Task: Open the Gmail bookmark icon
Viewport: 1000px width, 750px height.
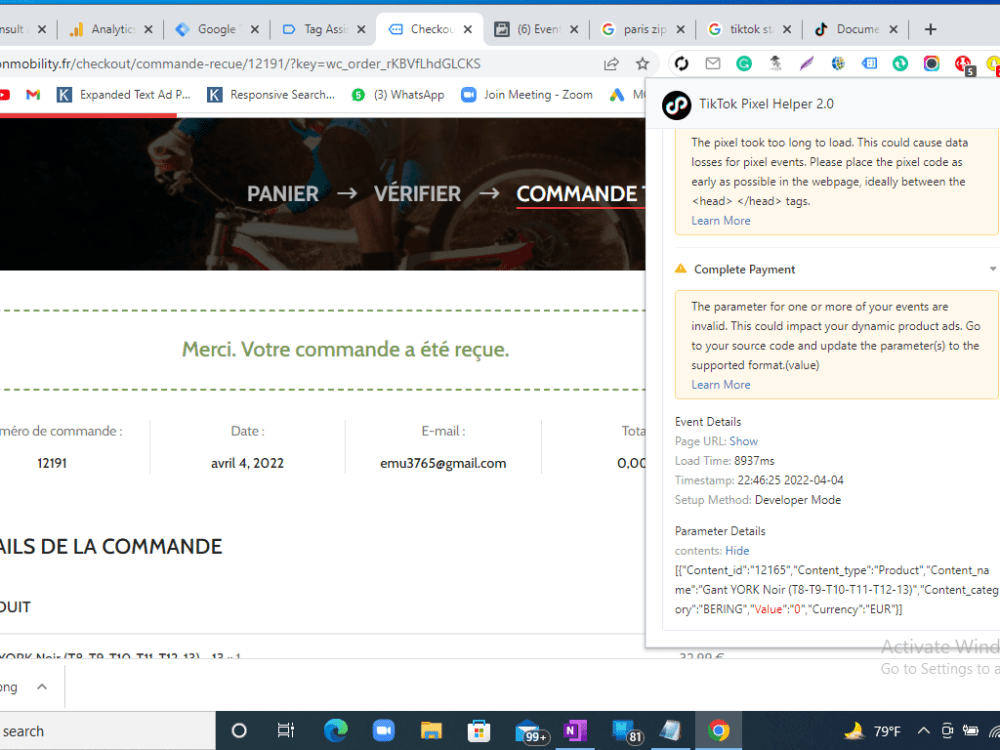Action: coord(33,94)
